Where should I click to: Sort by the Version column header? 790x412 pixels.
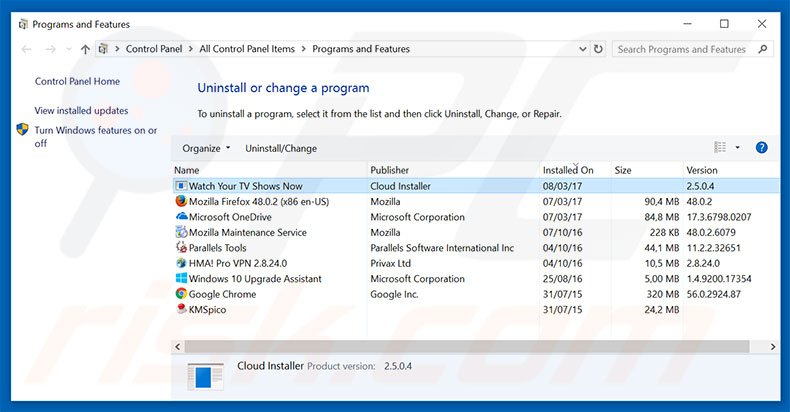click(x=731, y=170)
